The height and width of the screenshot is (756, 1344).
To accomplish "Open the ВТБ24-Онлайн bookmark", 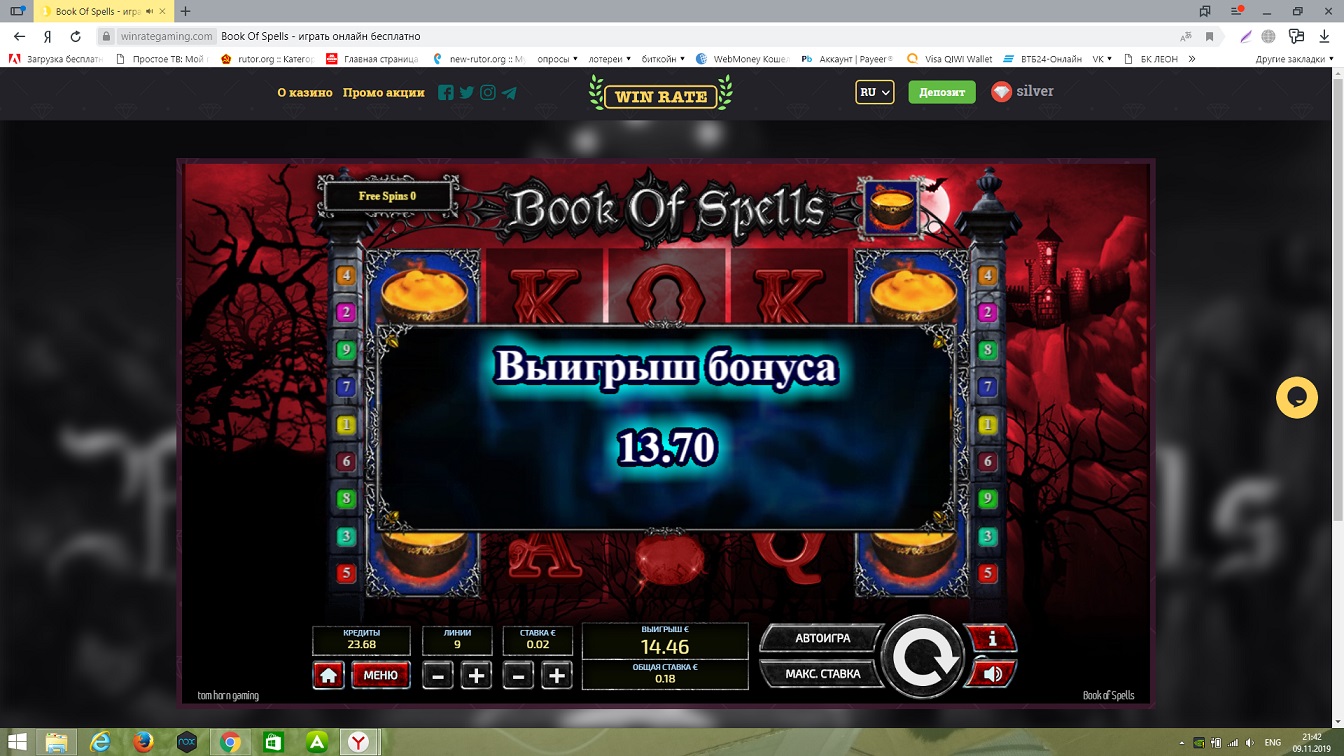I will tap(1043, 59).
